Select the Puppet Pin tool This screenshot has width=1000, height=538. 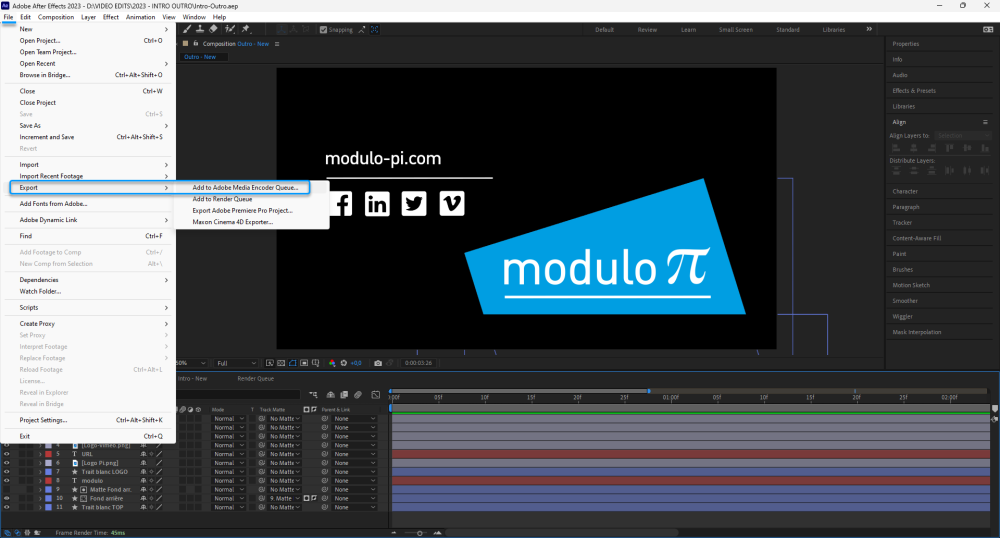[x=246, y=29]
